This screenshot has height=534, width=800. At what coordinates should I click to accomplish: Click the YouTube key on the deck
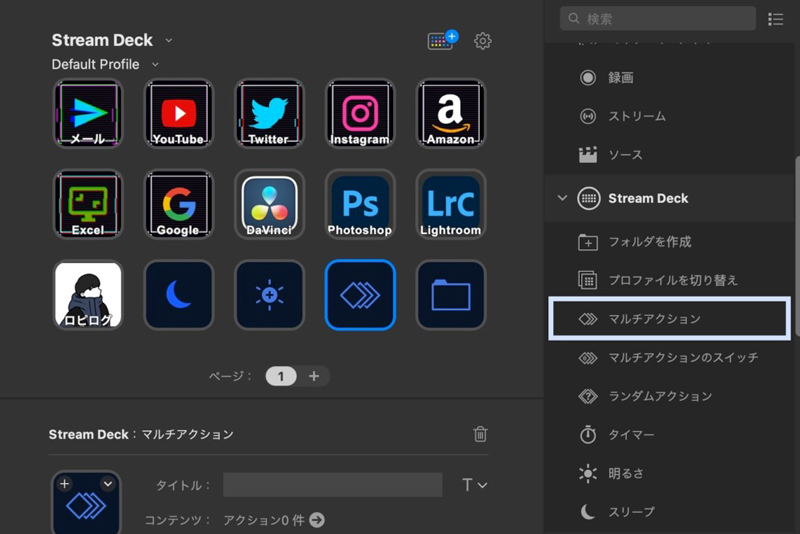178,113
